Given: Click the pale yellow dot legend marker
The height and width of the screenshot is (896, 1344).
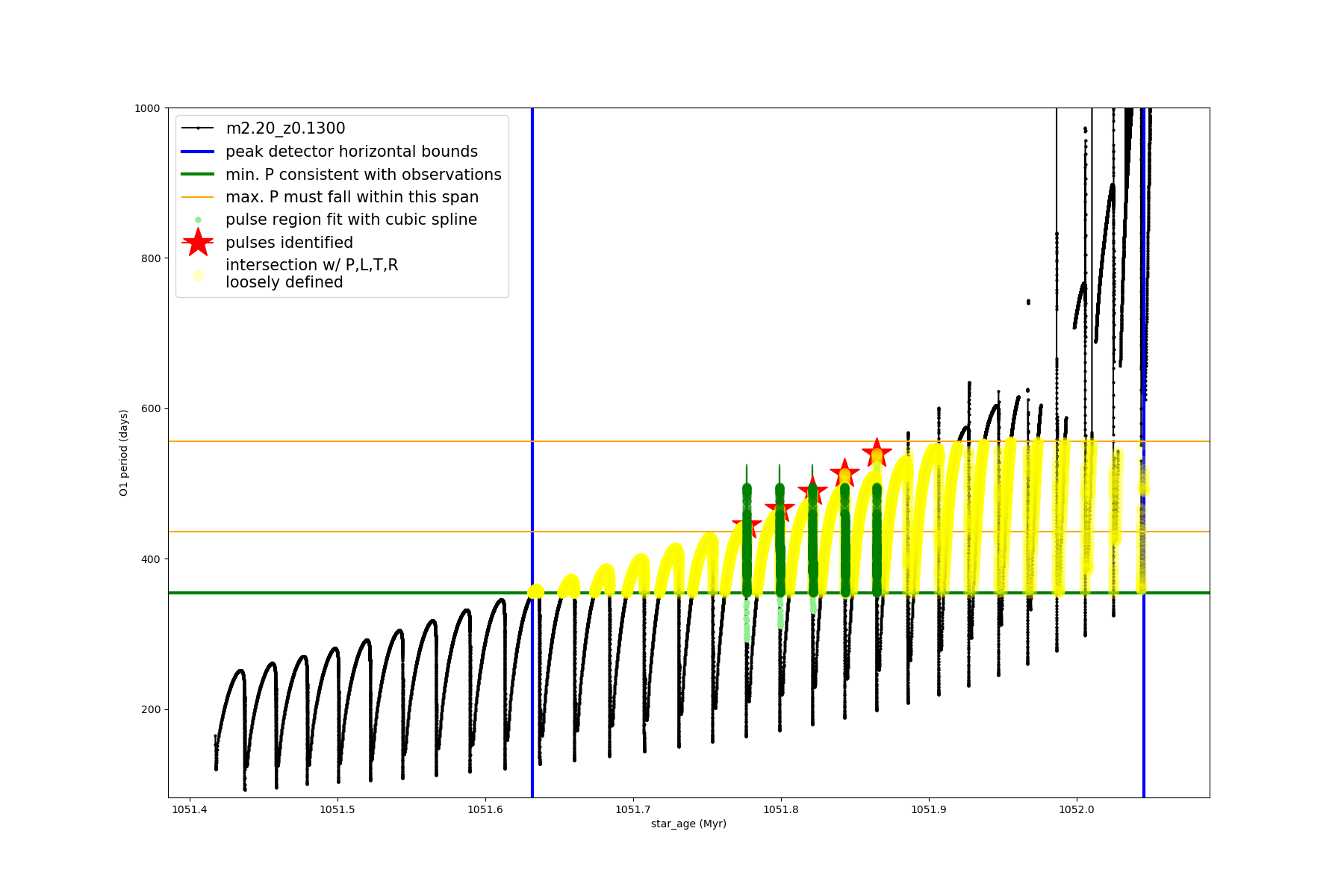Looking at the screenshot, I should [198, 276].
